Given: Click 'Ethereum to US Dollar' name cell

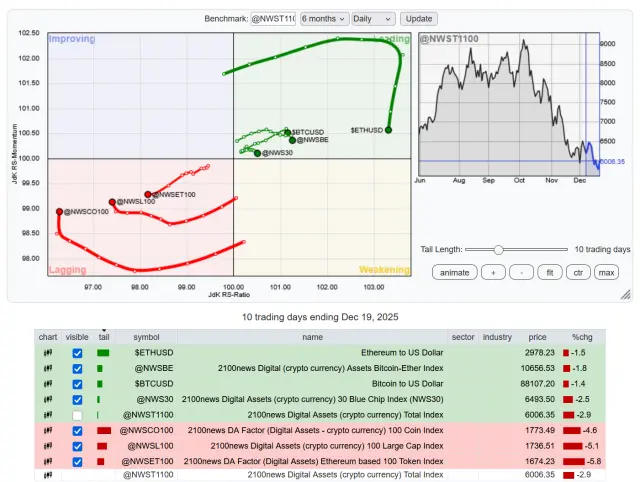Looking at the screenshot, I should 402,353.
